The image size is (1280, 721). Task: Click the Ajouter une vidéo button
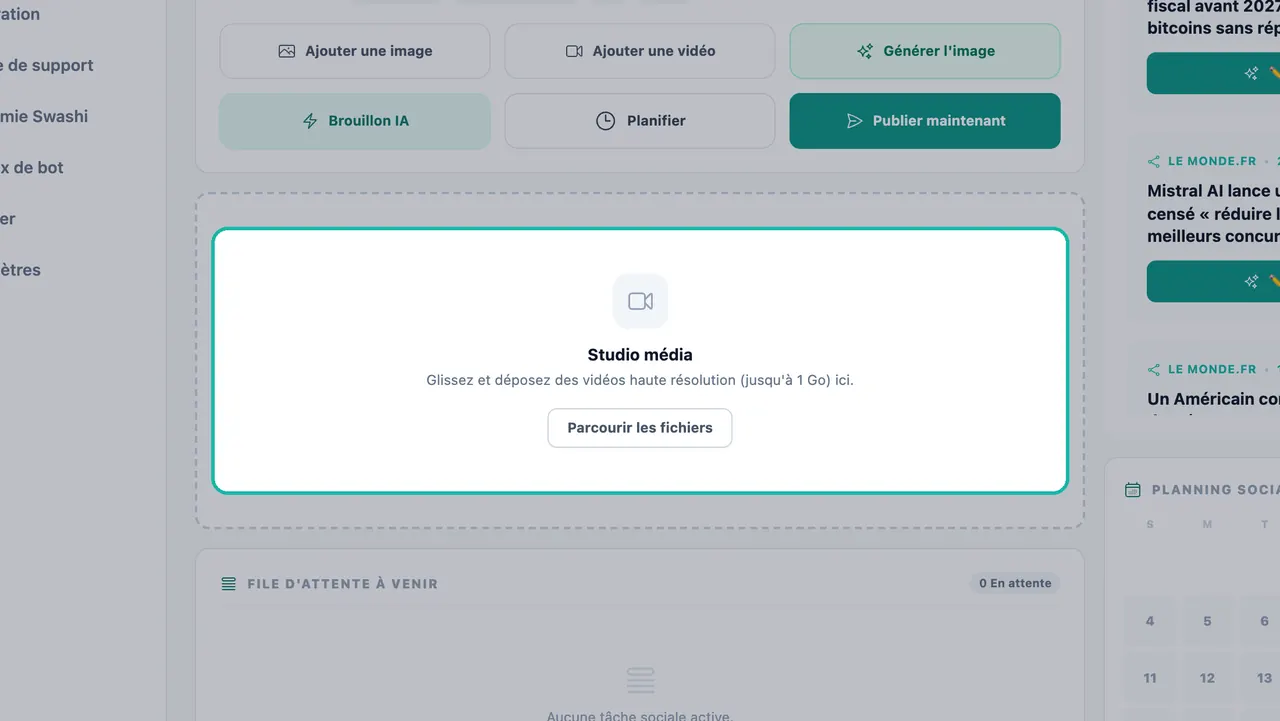pyautogui.click(x=640, y=51)
